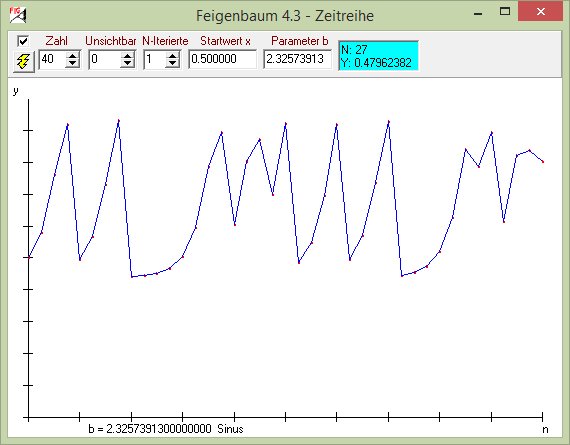Click the highest peak of the time series

pos(119,120)
